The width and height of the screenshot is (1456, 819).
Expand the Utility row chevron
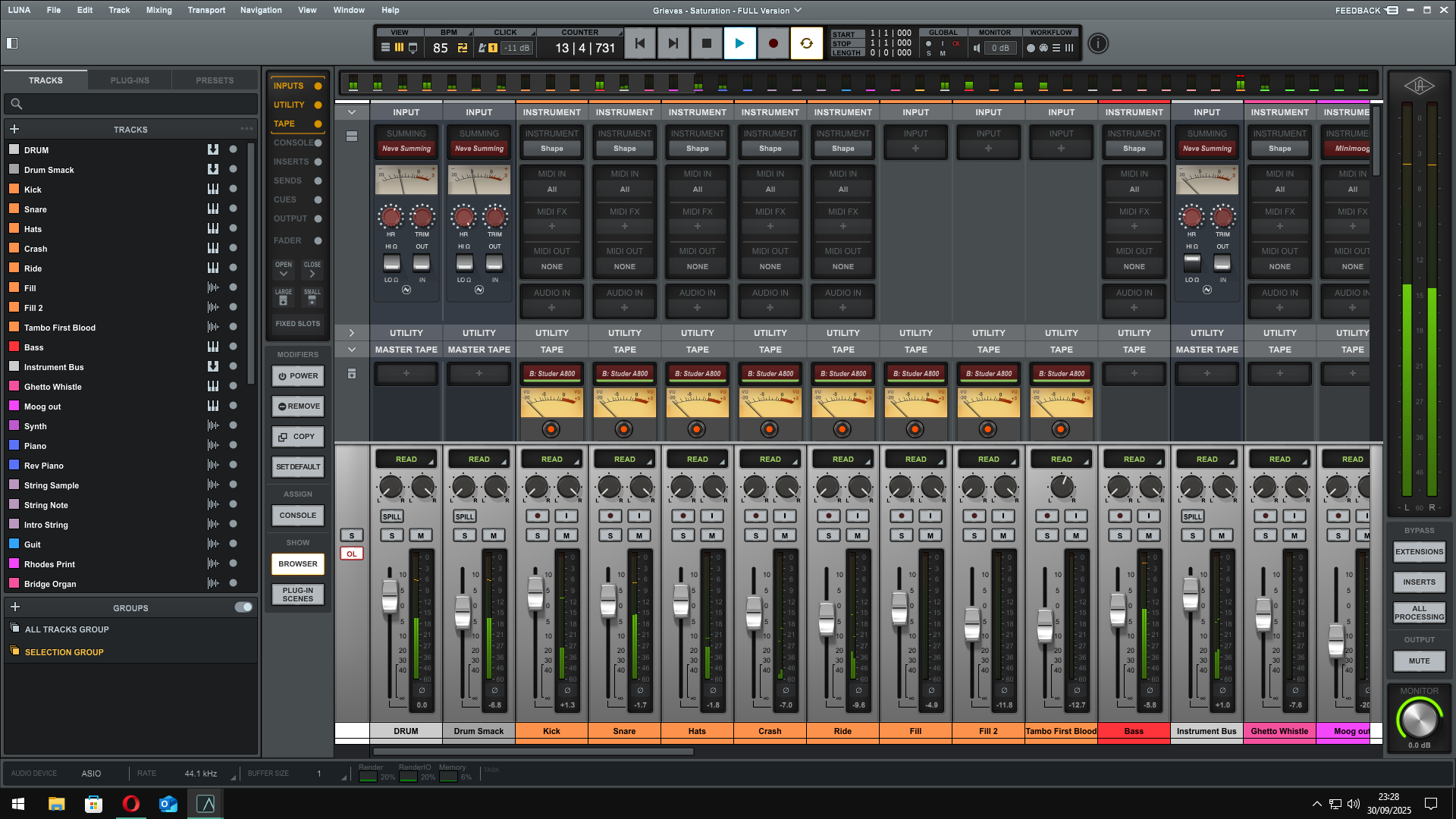pyautogui.click(x=352, y=333)
